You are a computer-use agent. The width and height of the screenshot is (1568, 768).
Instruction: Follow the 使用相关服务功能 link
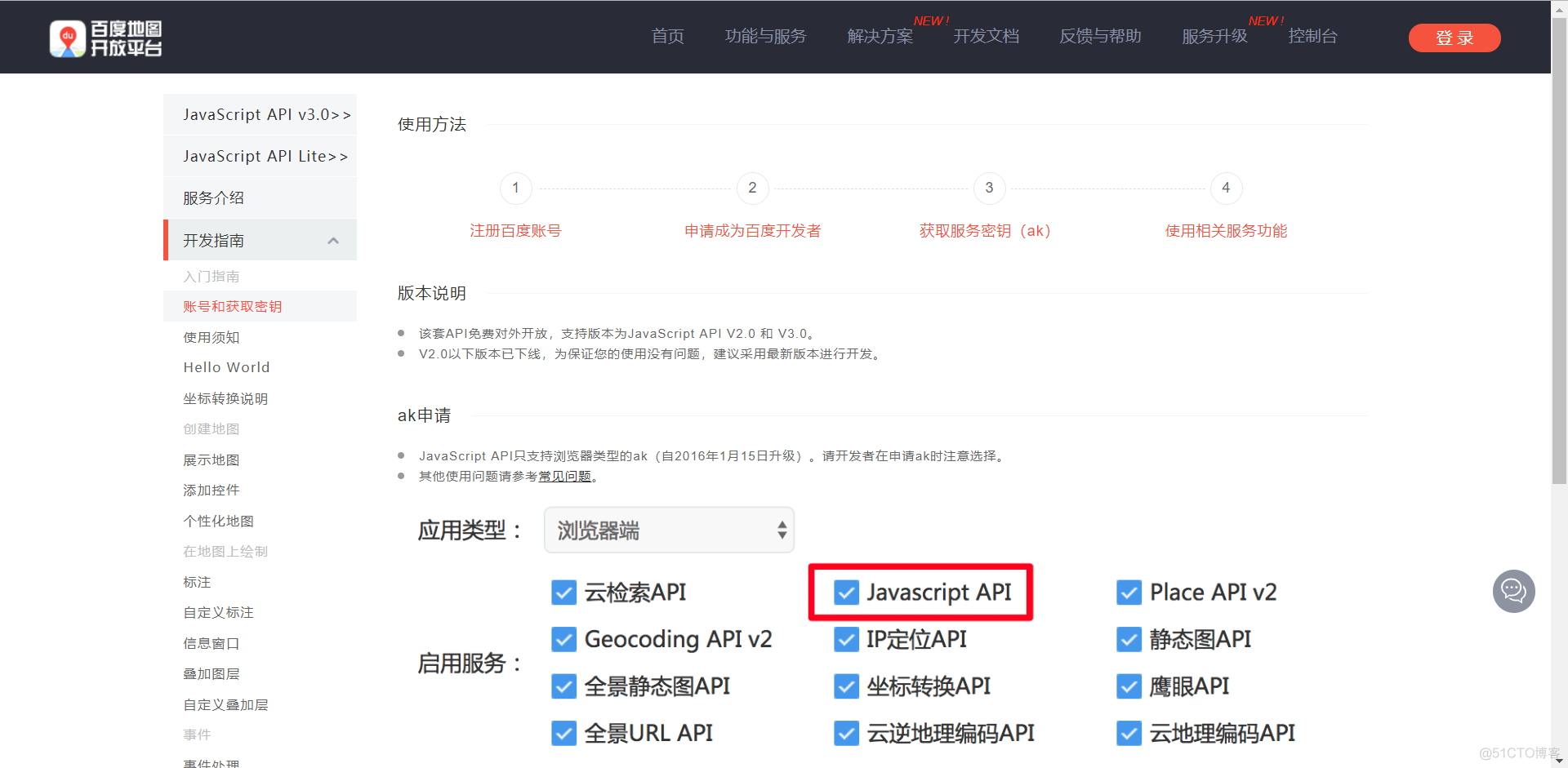(x=1226, y=231)
